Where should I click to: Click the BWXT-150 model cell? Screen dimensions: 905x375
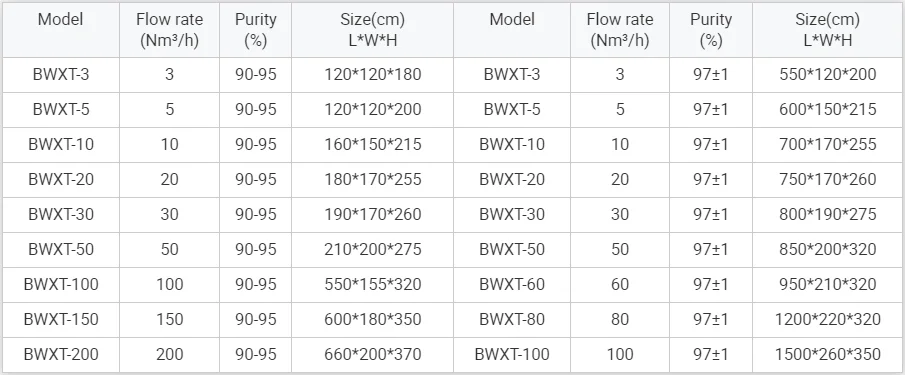(61, 319)
